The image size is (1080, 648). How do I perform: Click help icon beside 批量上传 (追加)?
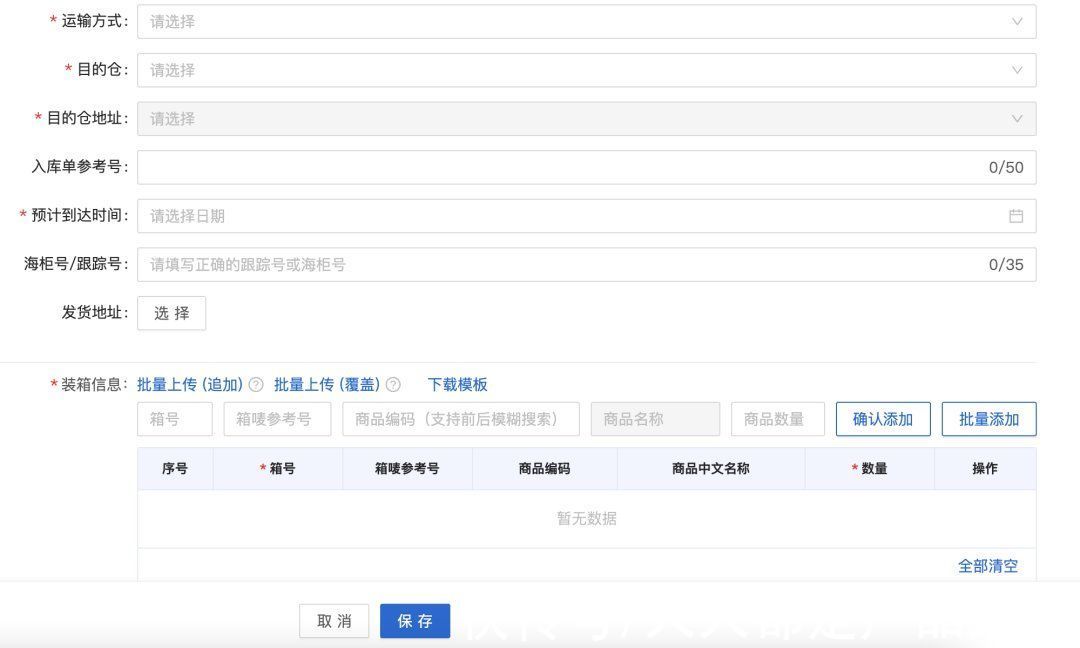(256, 384)
